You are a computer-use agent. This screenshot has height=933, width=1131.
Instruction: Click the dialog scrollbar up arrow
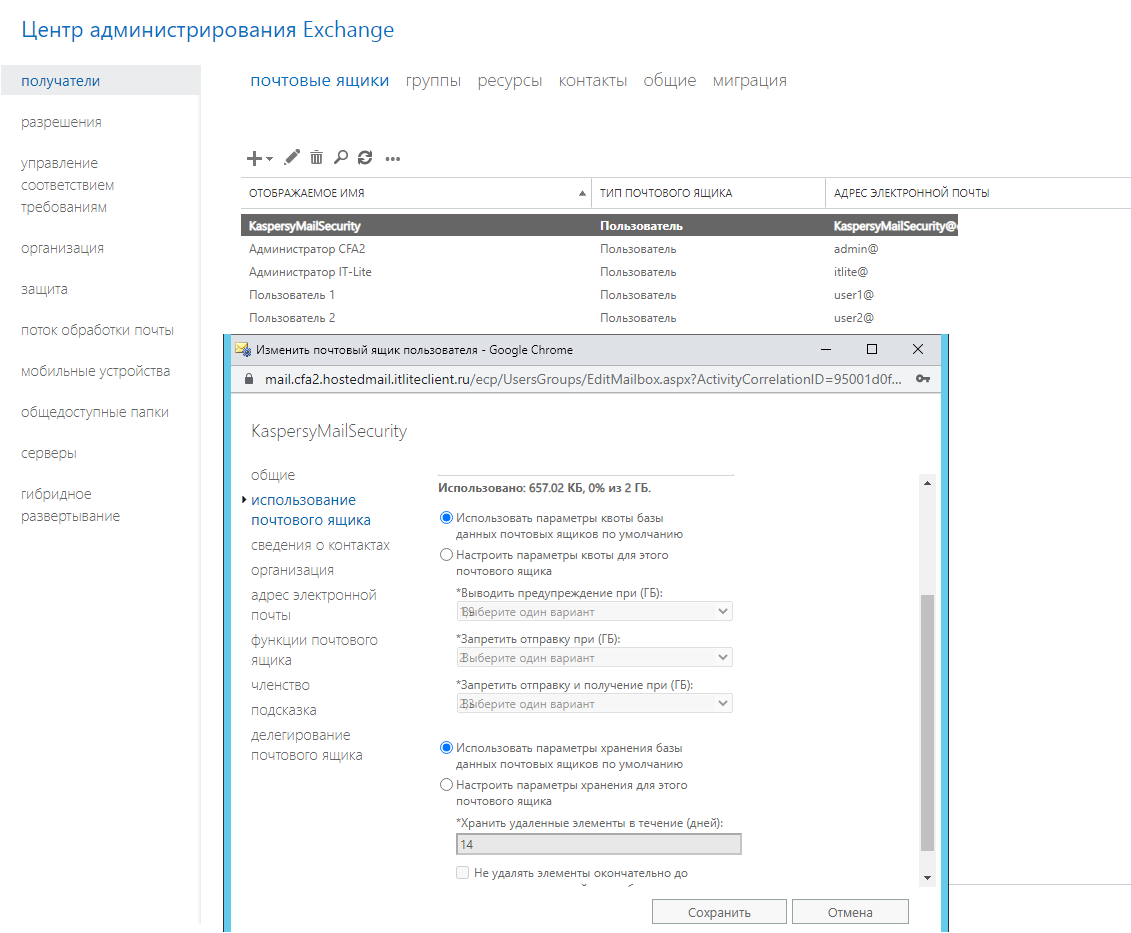coord(928,483)
